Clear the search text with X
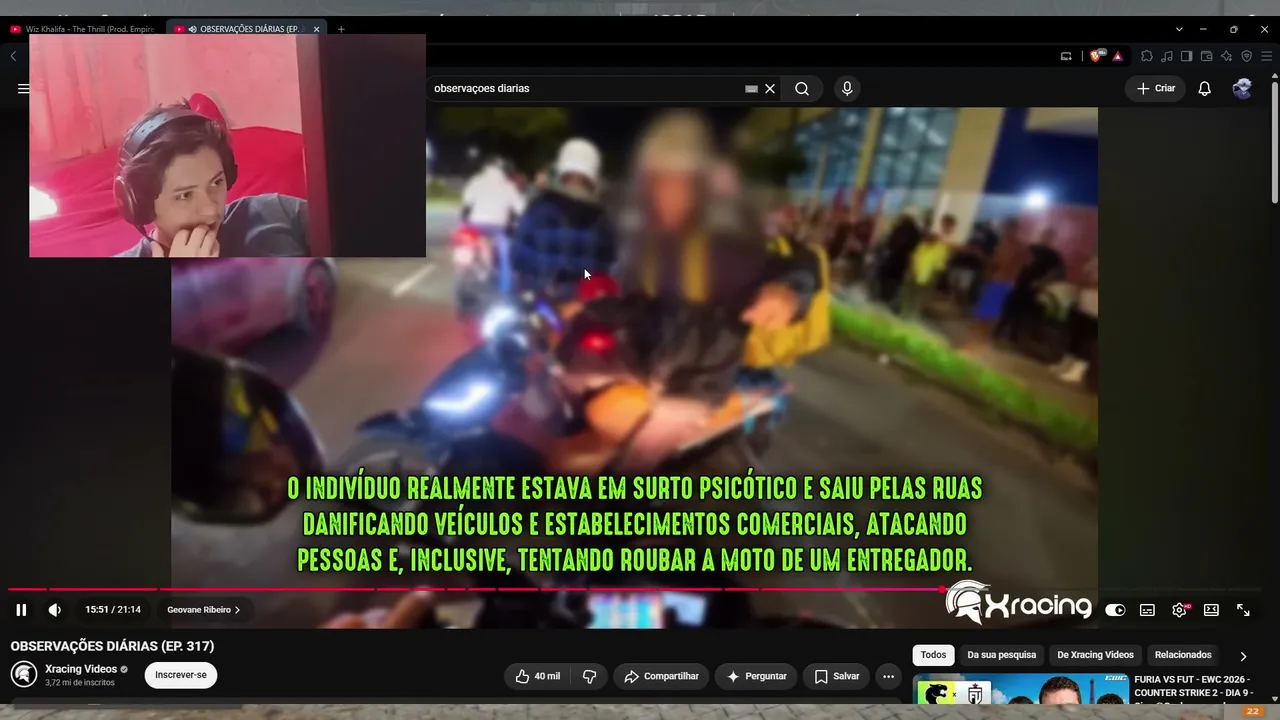The height and width of the screenshot is (720, 1280). tap(770, 88)
